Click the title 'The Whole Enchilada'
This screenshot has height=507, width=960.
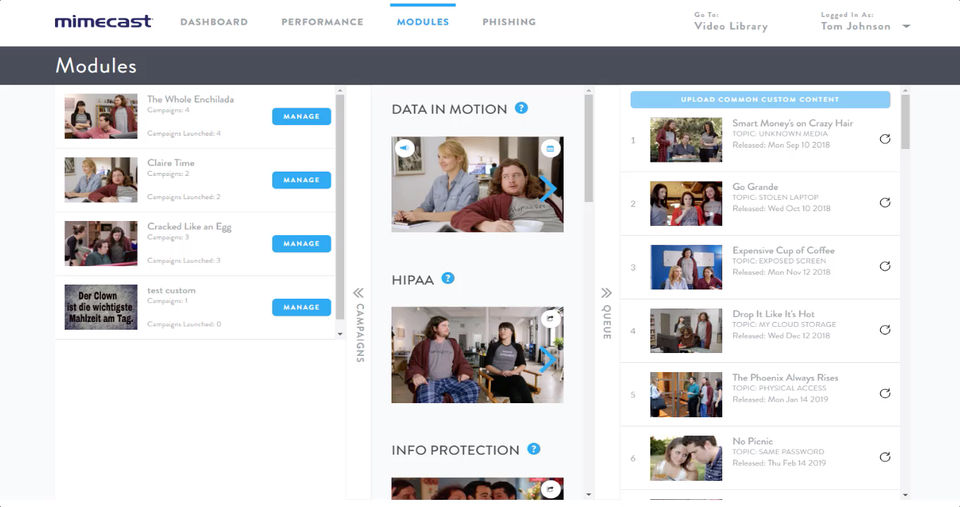pos(190,99)
